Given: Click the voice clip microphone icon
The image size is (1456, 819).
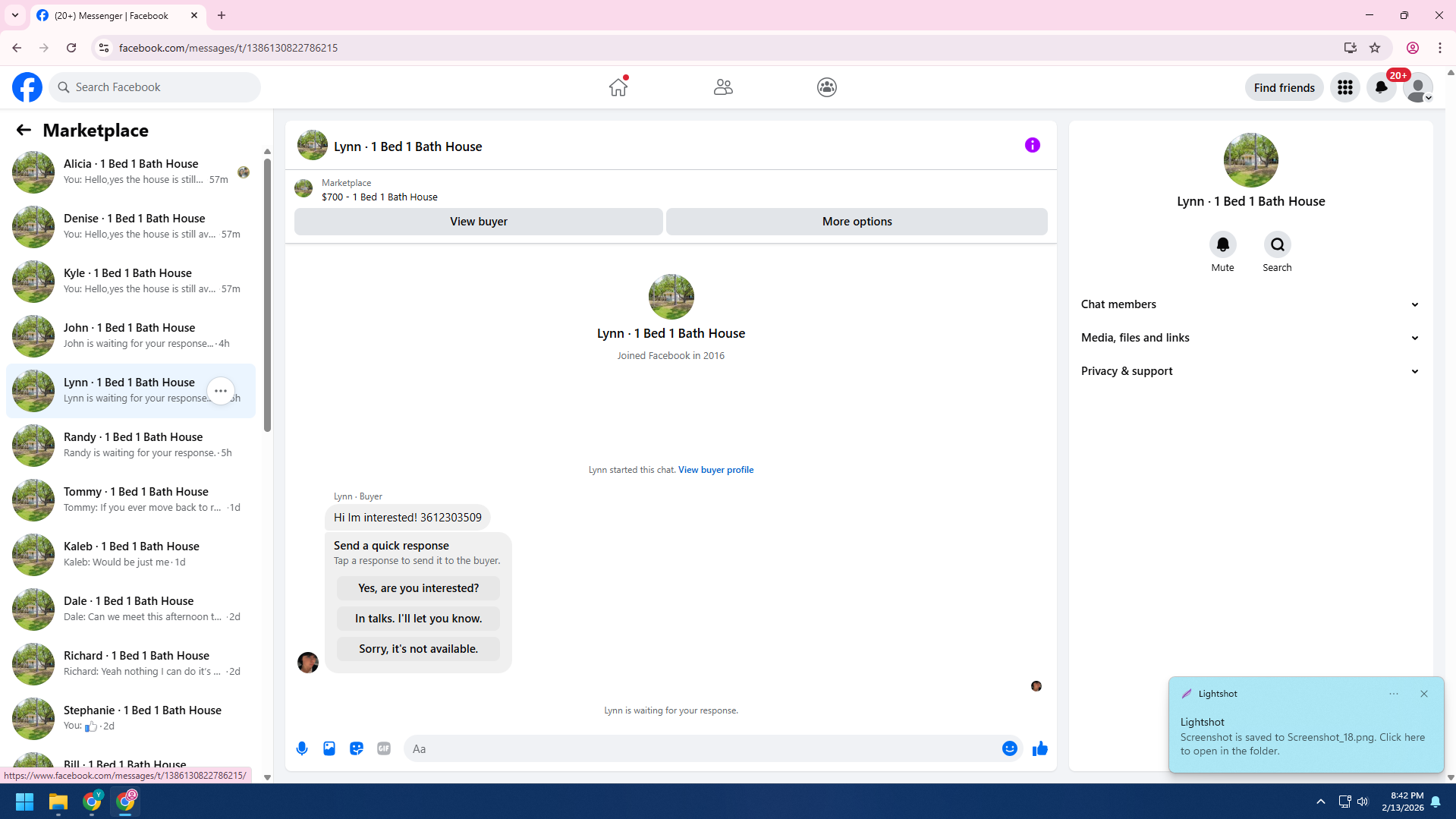Looking at the screenshot, I should (302, 748).
